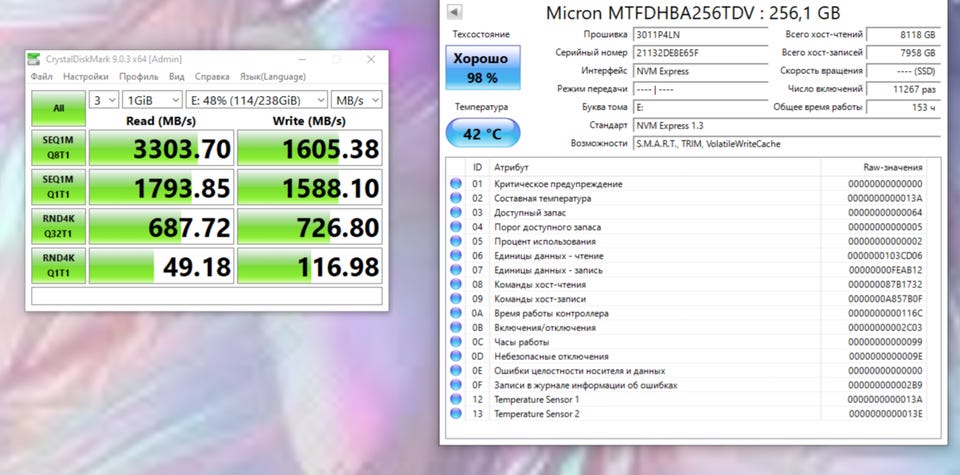
Task: Start the SEQ1M Q8T1 test
Action: (58, 148)
